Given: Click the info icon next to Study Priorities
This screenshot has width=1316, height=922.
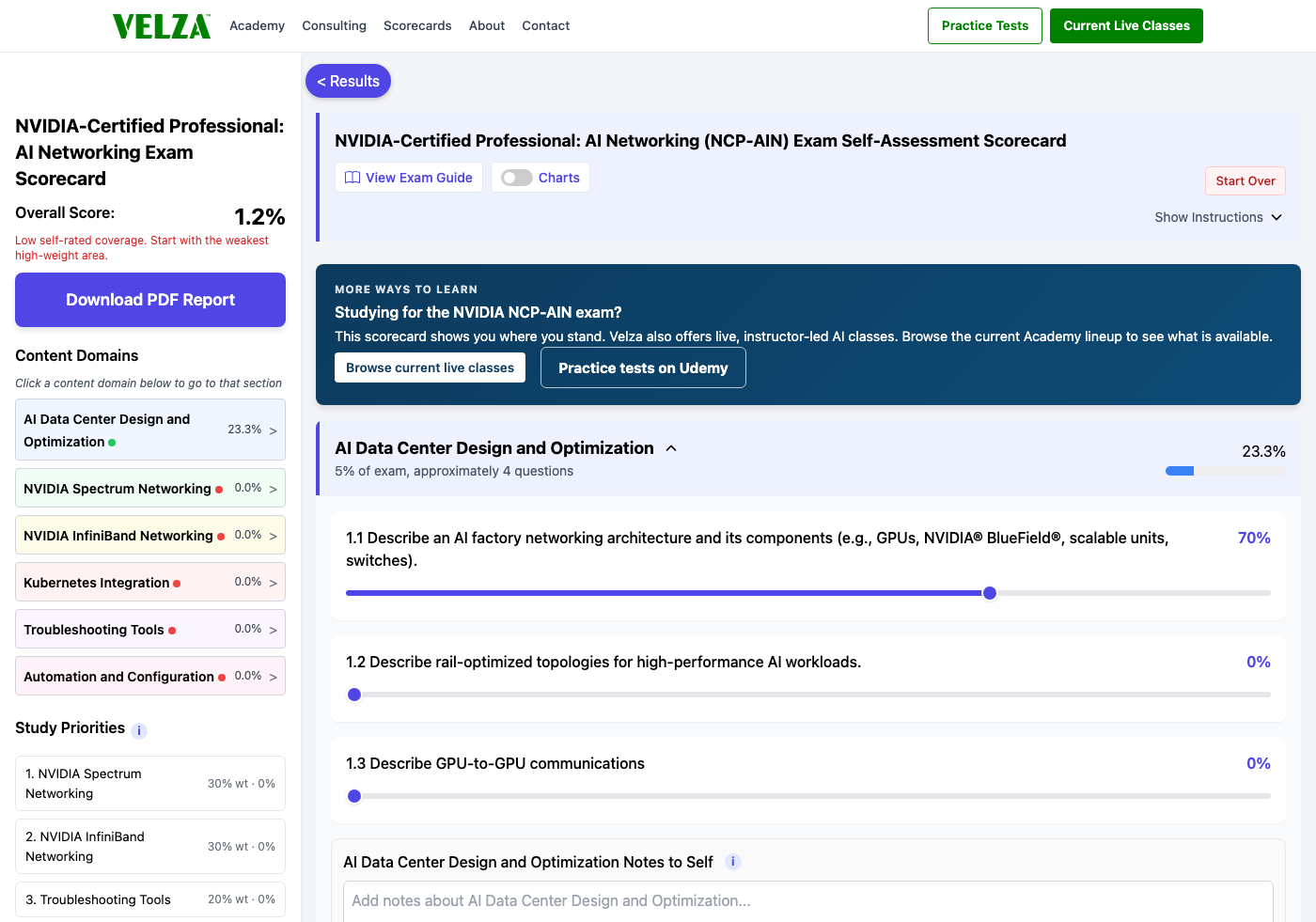Looking at the screenshot, I should pyautogui.click(x=139, y=730).
